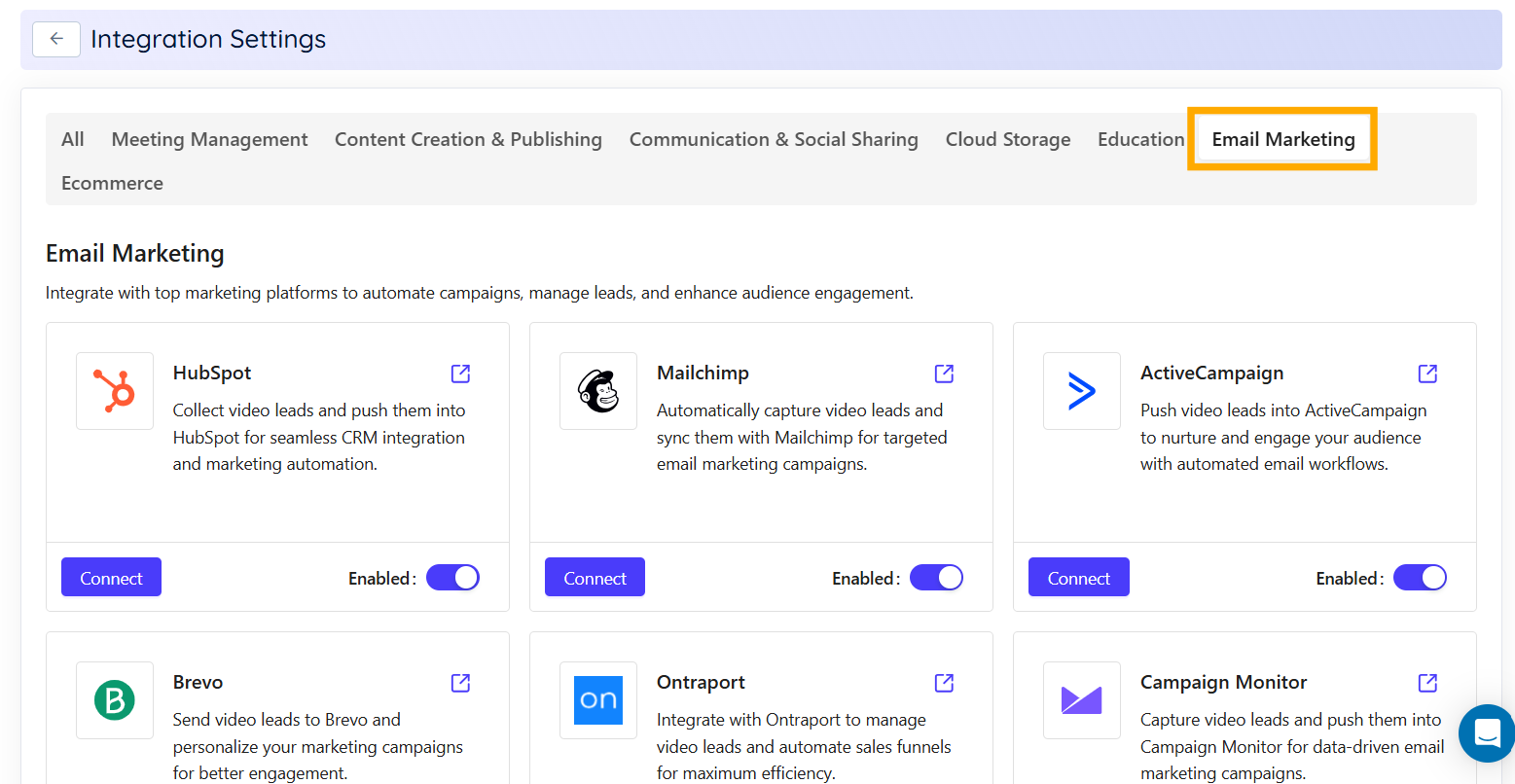Connect the HubSpot integration

click(110, 577)
